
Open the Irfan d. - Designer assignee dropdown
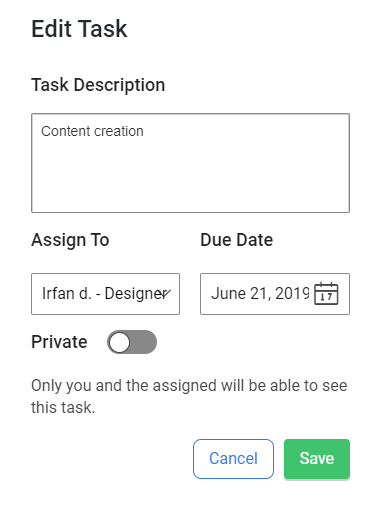click(105, 294)
